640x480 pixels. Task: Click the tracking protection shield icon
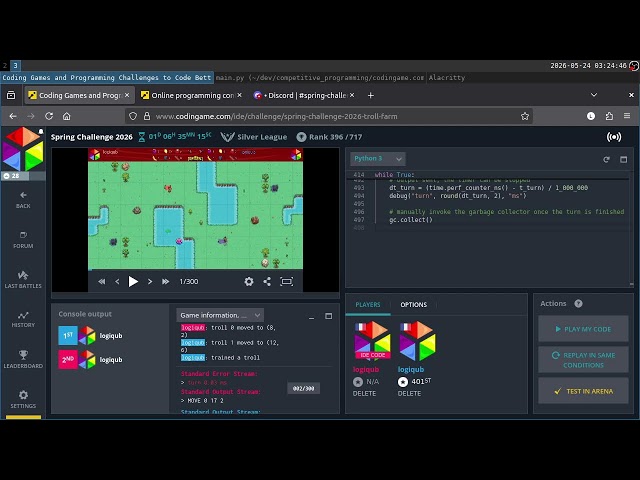[x=133, y=116]
